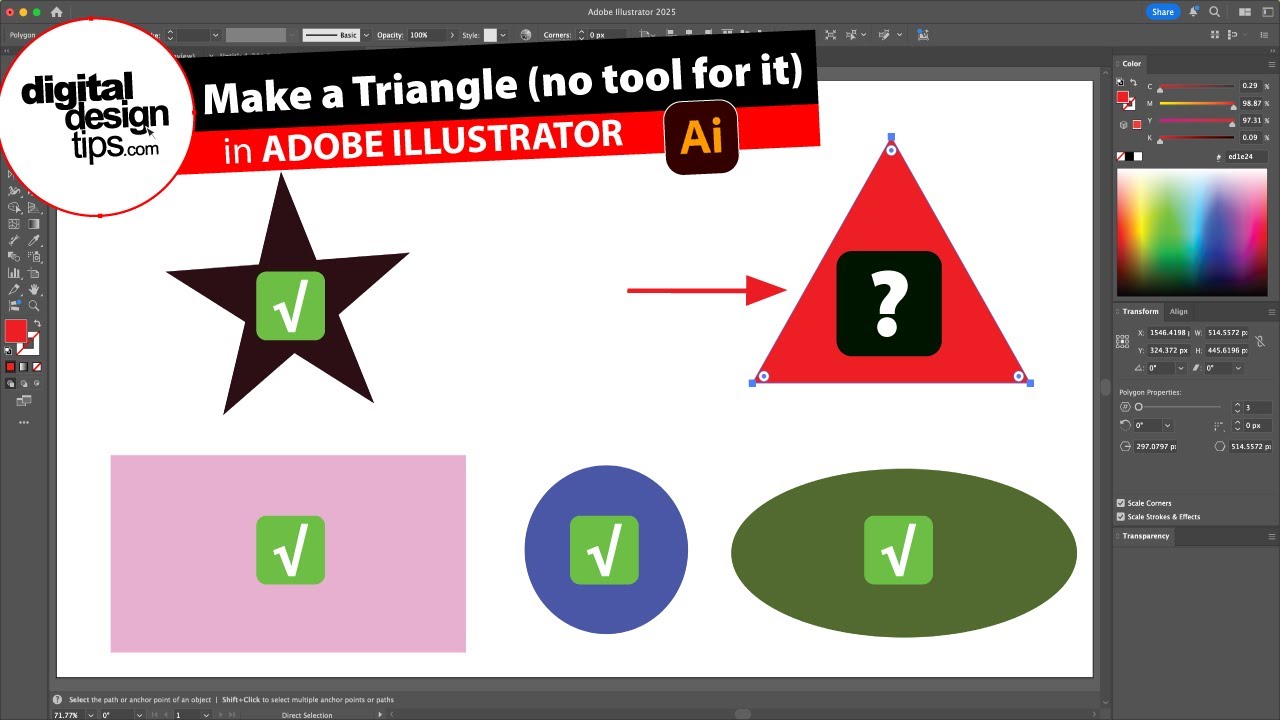The width and height of the screenshot is (1280, 720).
Task: Toggle the Scale Strokes & Effects checkbox
Action: click(1120, 517)
